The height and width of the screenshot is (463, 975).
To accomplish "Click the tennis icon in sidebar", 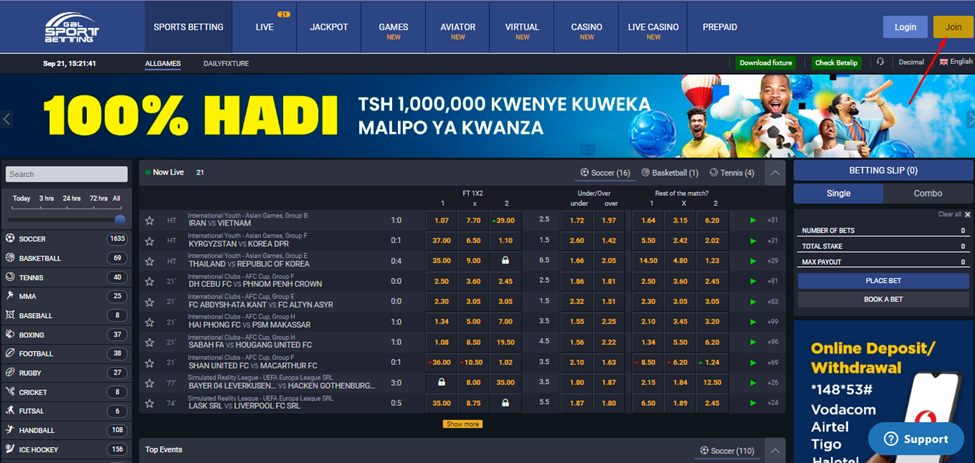I will point(10,277).
